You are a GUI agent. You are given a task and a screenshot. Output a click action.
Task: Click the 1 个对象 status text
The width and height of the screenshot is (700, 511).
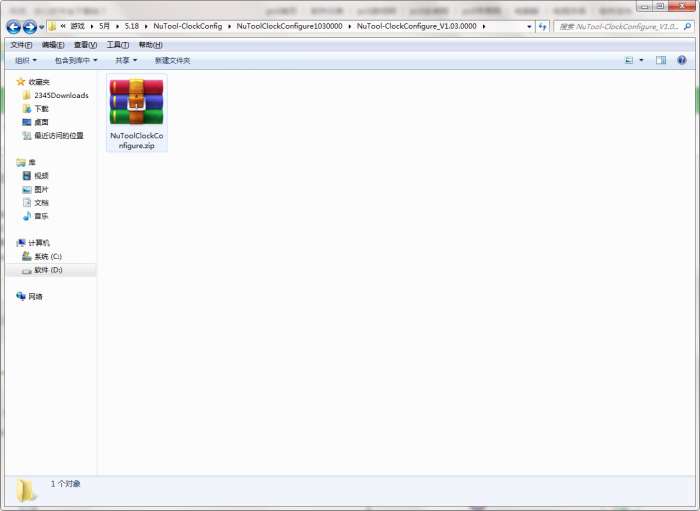click(x=66, y=484)
